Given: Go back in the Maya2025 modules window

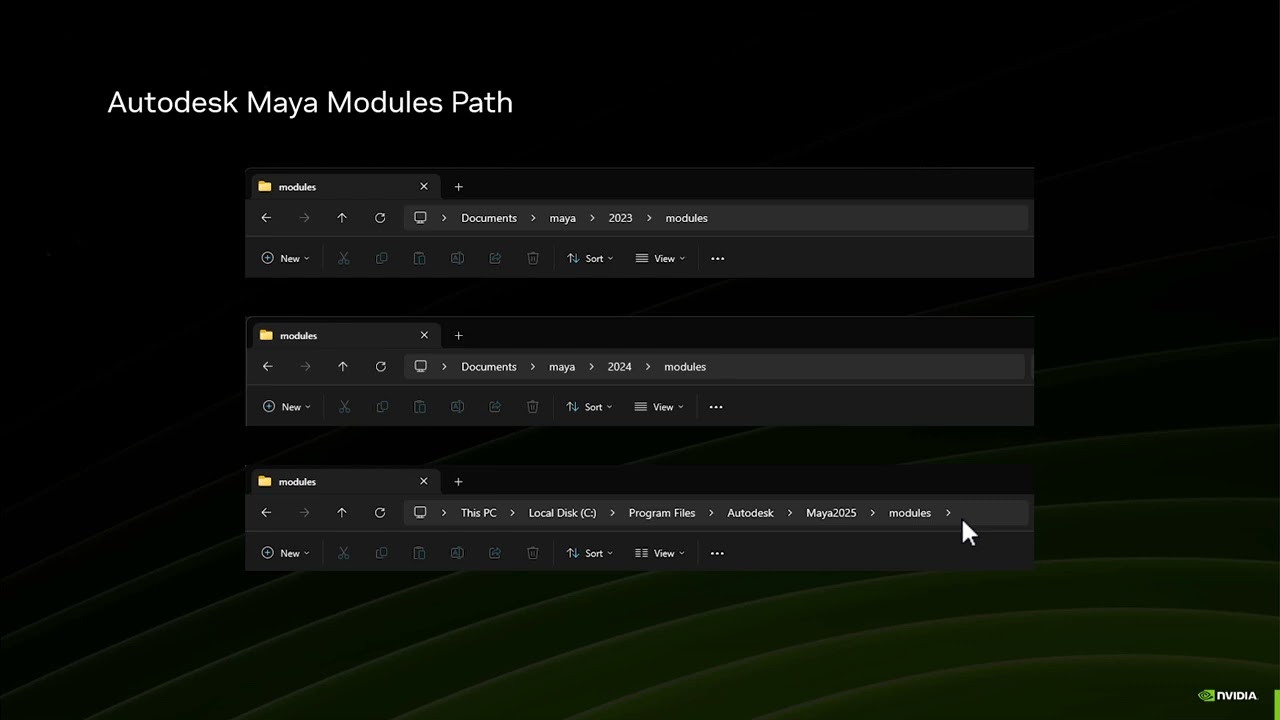Looking at the screenshot, I should point(266,513).
